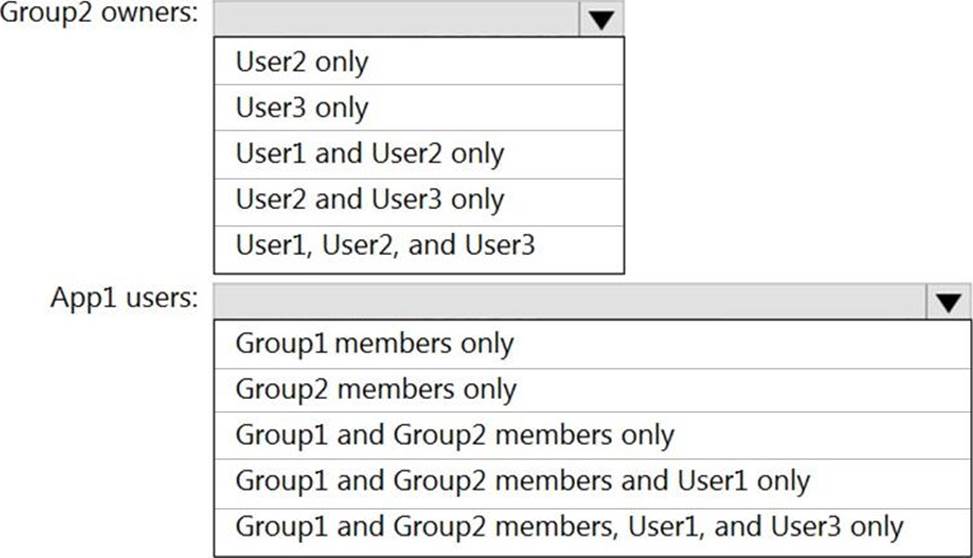This screenshot has width=973, height=558.
Task: Pick the first entry under Group2 owners
Action: pos(302,62)
